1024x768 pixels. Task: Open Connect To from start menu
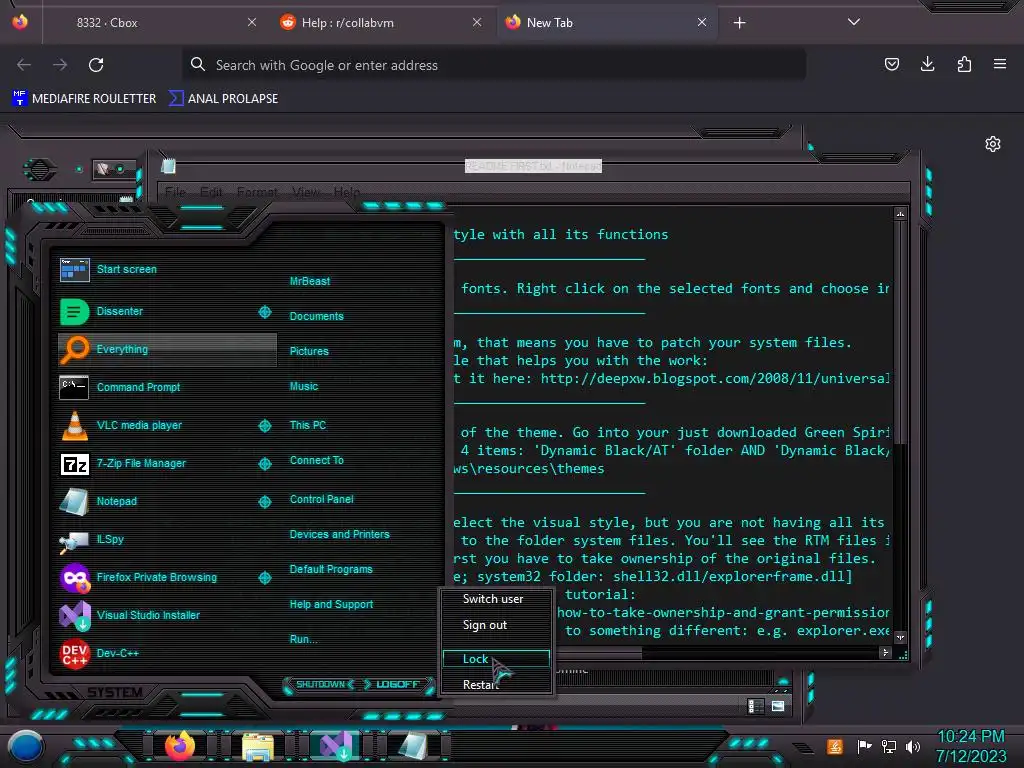(316, 460)
